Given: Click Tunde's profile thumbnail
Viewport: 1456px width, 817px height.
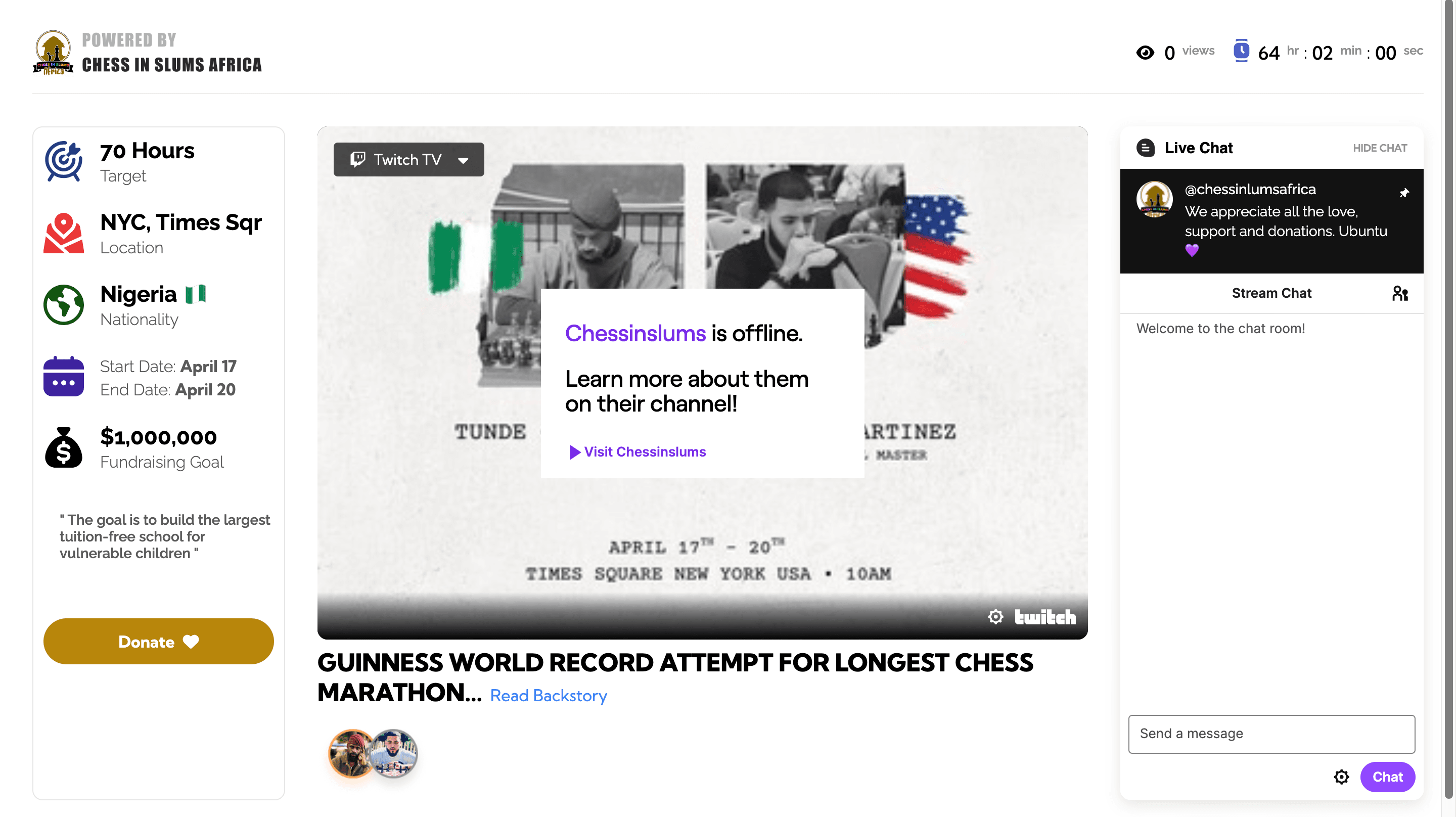Looking at the screenshot, I should pyautogui.click(x=351, y=754).
